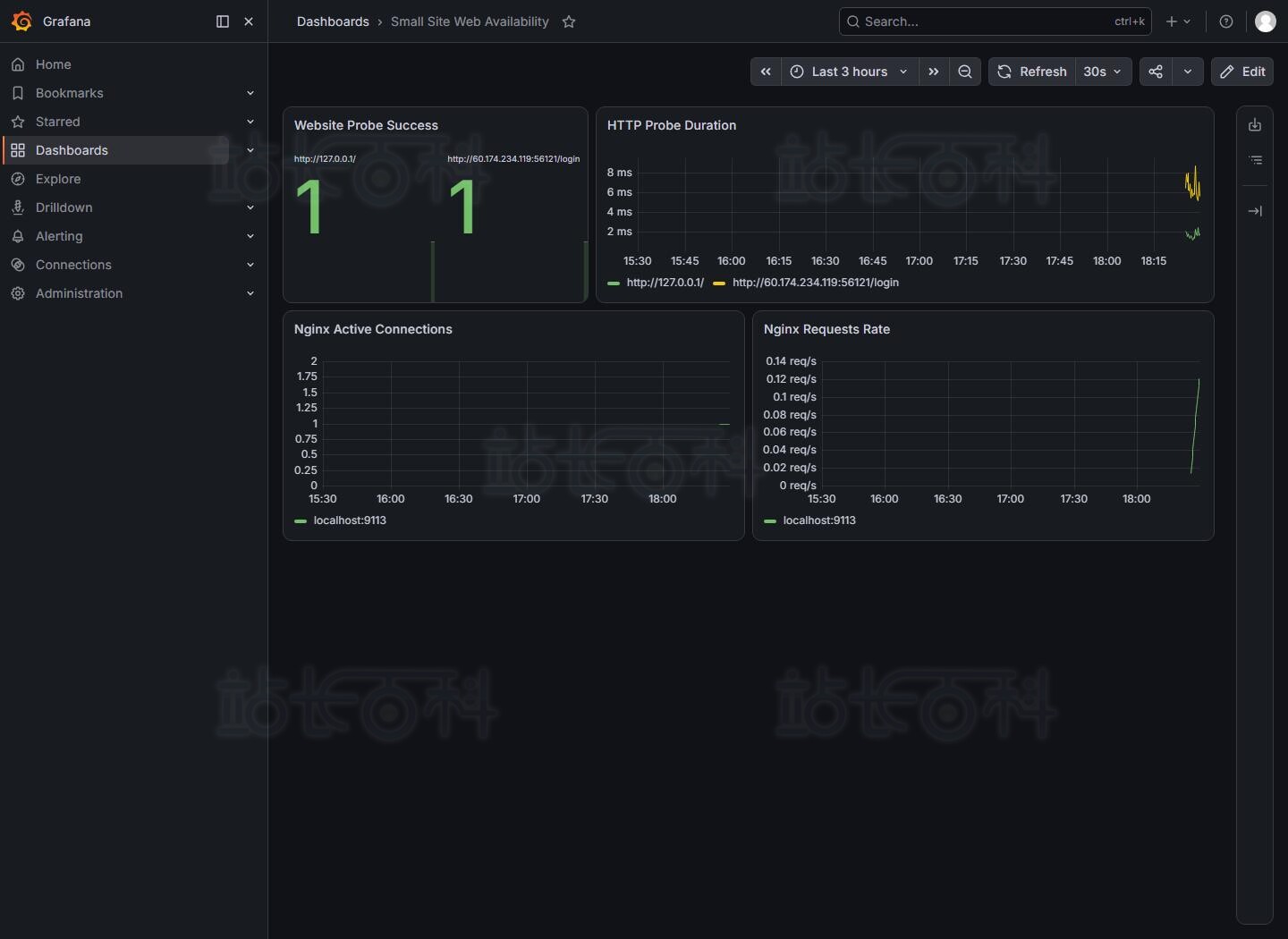
Task: Click the stat value for http://127.0.0.1/
Action: pyautogui.click(x=309, y=207)
